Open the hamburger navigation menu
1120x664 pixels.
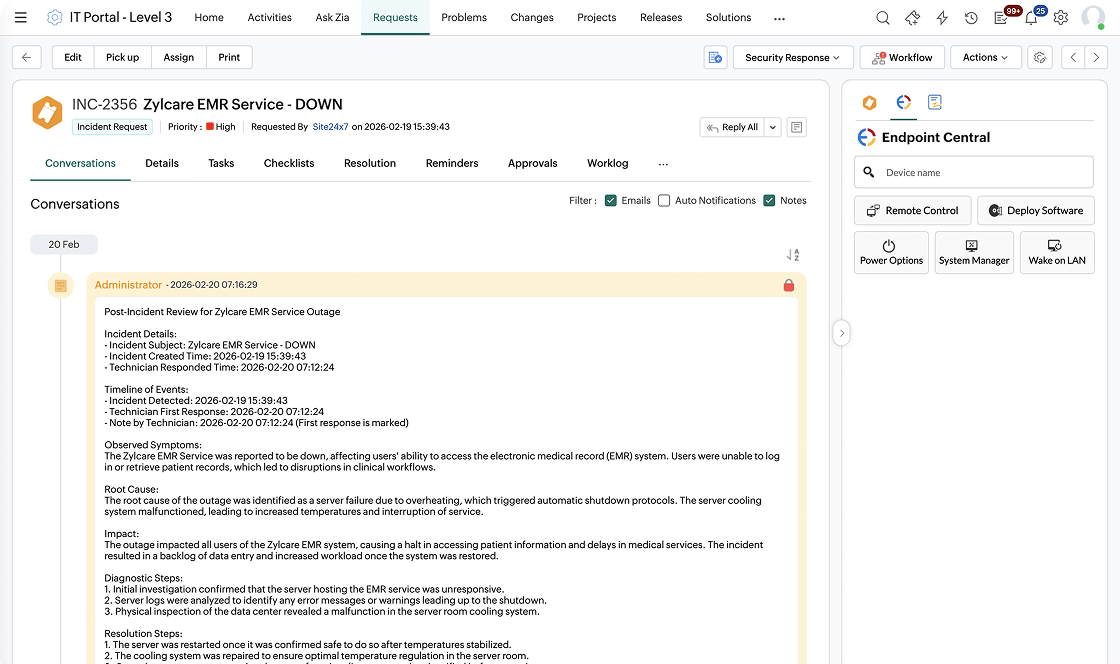click(x=21, y=17)
